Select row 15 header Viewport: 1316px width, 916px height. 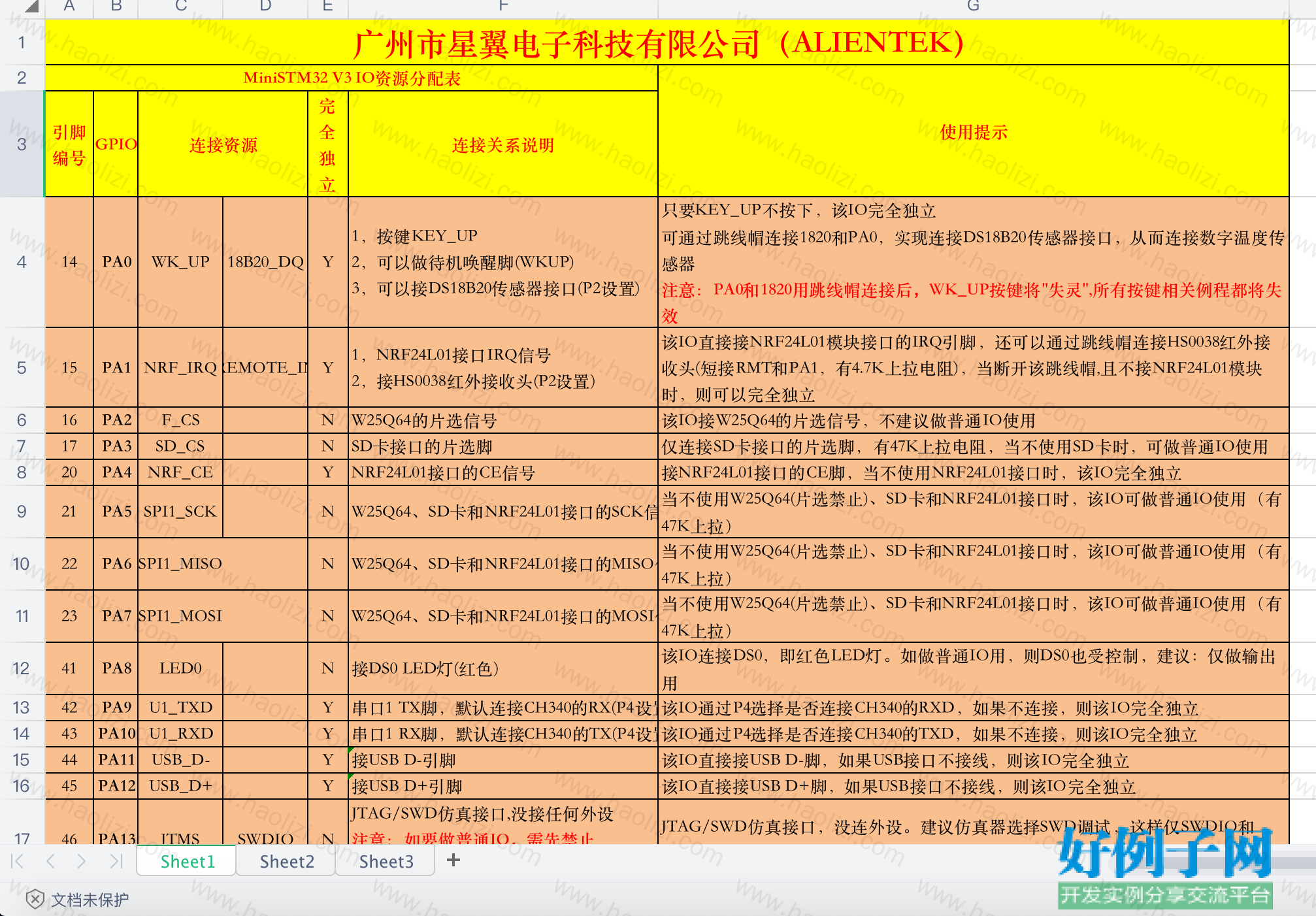pos(22,760)
